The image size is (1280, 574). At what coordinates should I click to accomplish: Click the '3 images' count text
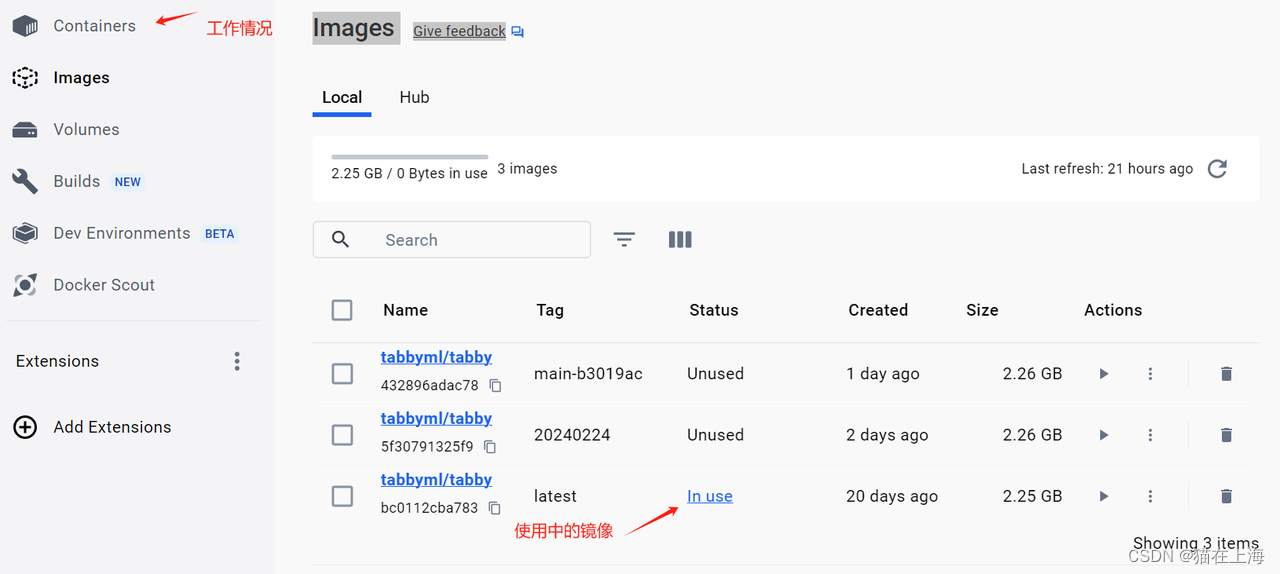(527, 169)
